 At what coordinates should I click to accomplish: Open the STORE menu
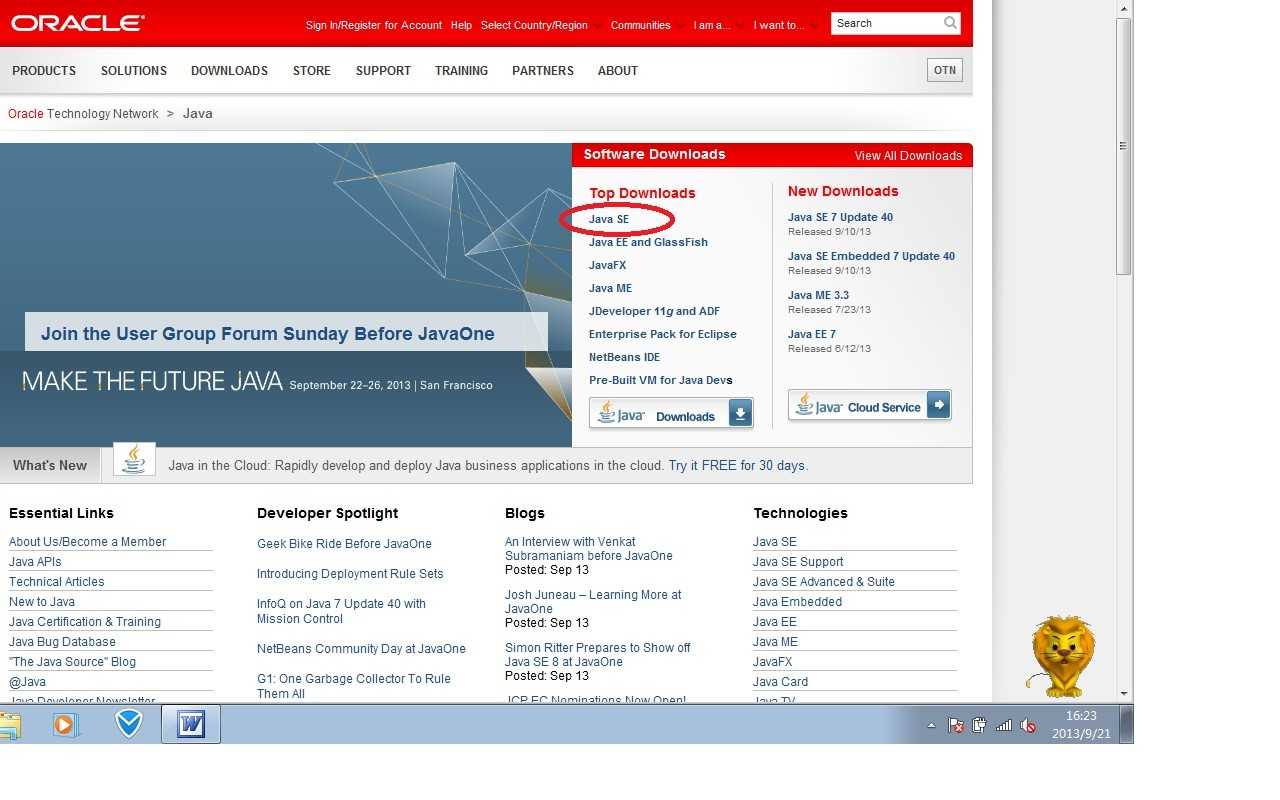click(x=312, y=71)
